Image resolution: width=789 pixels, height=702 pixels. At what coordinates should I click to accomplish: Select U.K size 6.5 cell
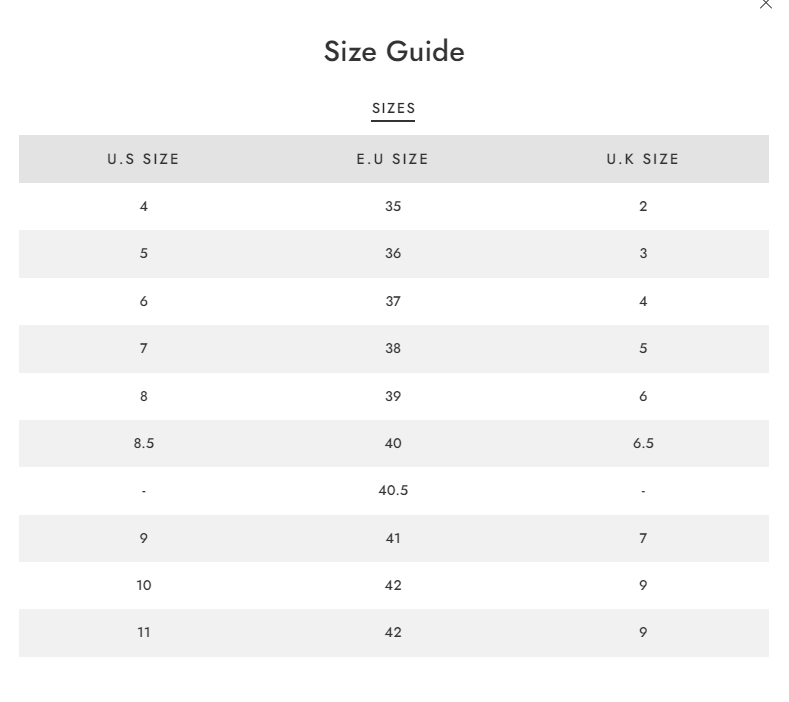pos(643,443)
